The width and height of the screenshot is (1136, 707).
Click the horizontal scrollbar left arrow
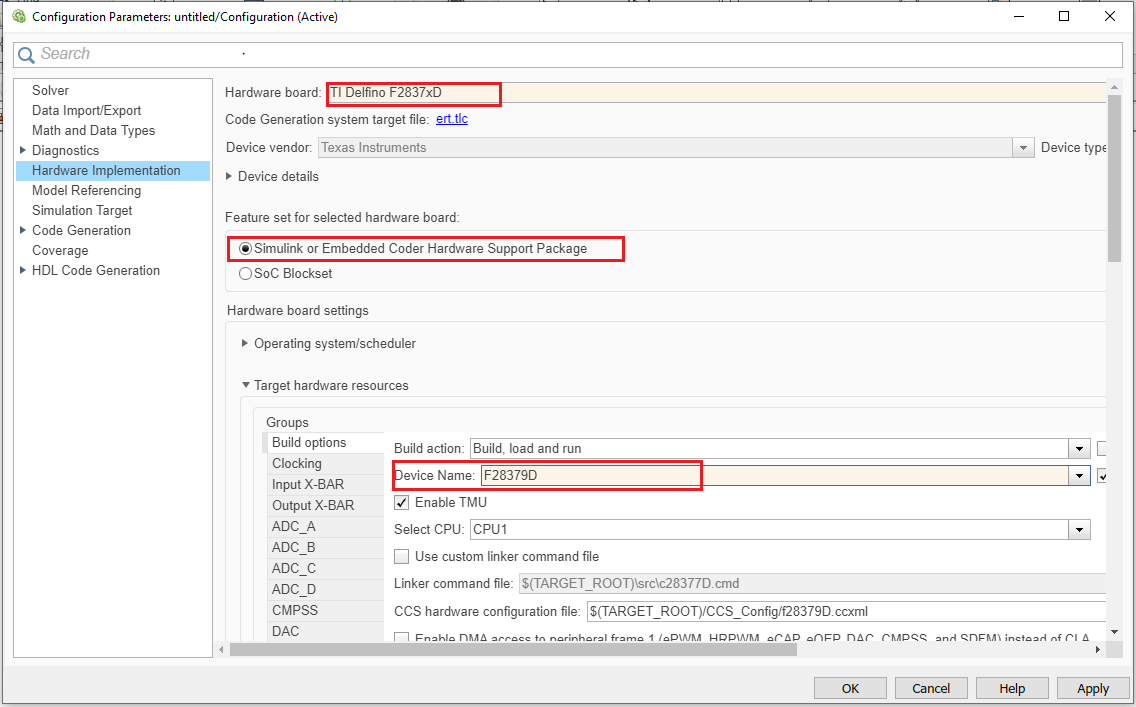pyautogui.click(x=222, y=650)
